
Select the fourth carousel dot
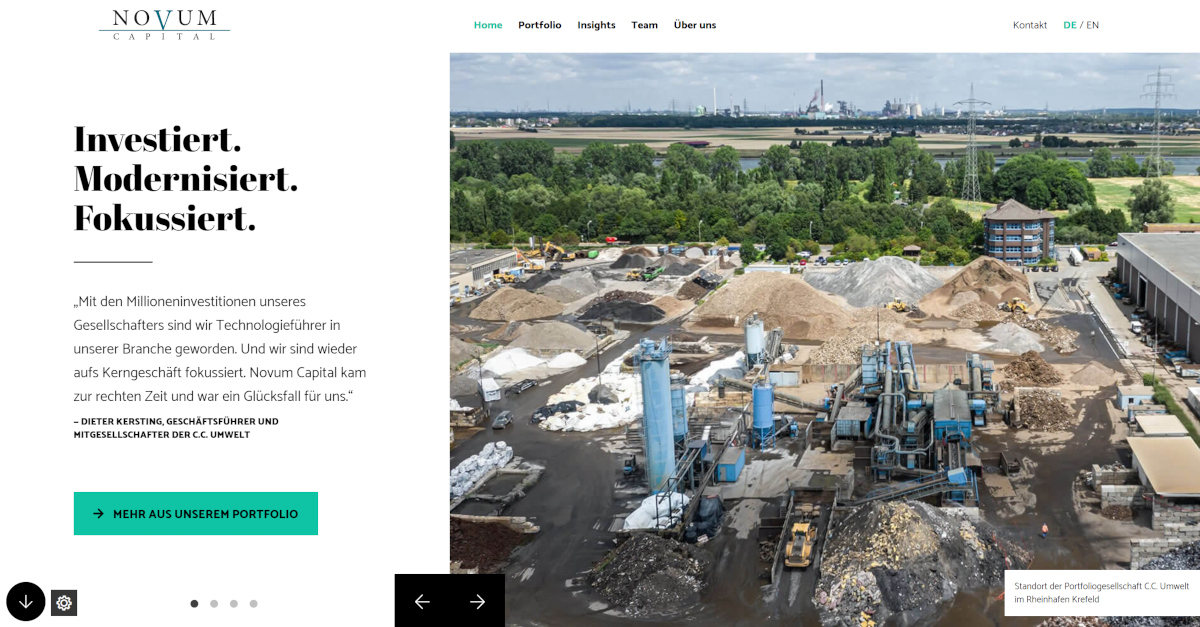point(254,603)
